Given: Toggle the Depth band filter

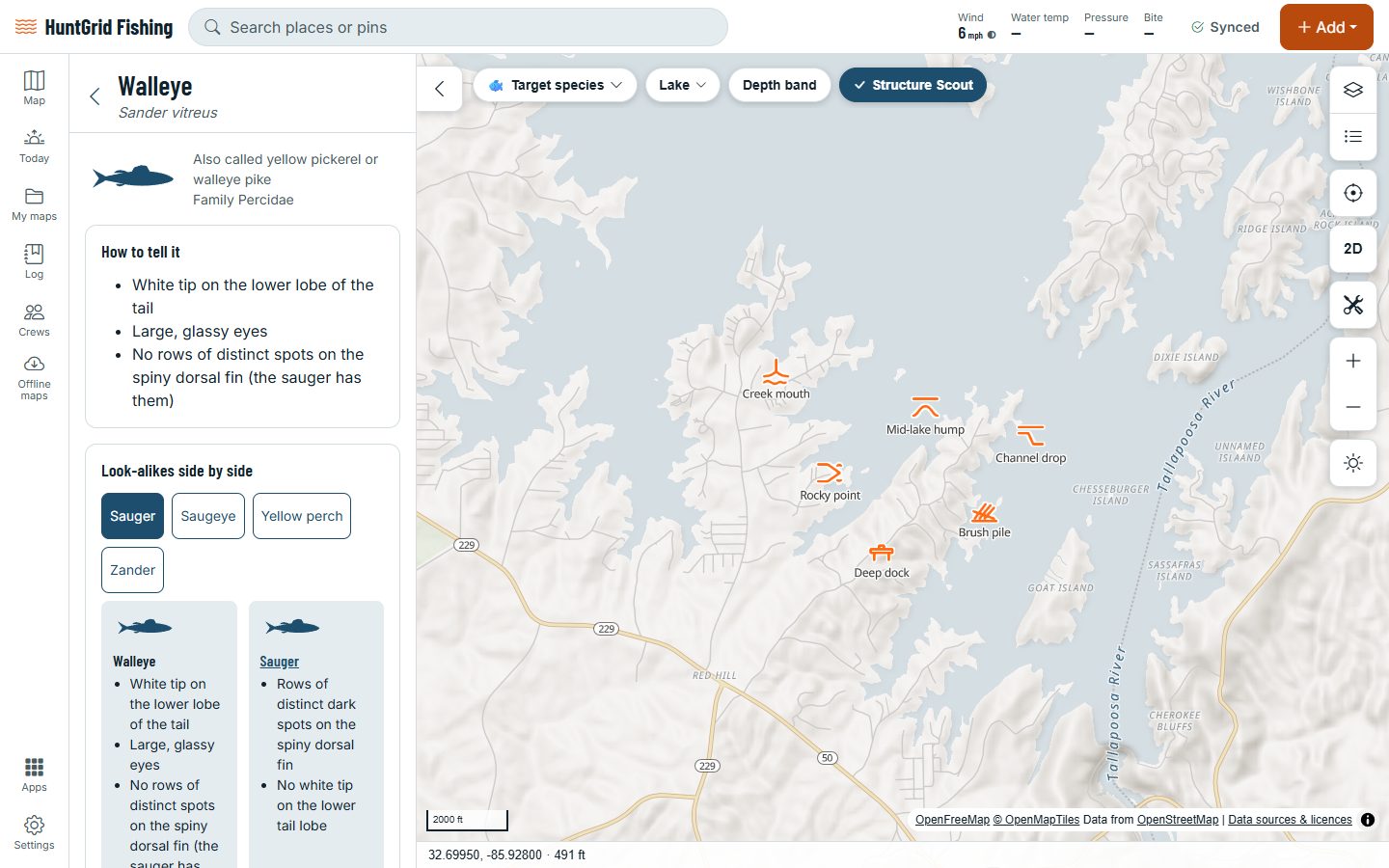Looking at the screenshot, I should (779, 85).
